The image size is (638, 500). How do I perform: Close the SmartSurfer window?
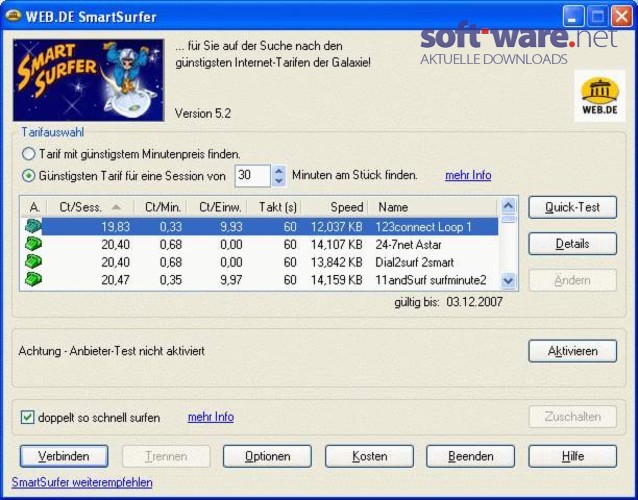[x=622, y=16]
